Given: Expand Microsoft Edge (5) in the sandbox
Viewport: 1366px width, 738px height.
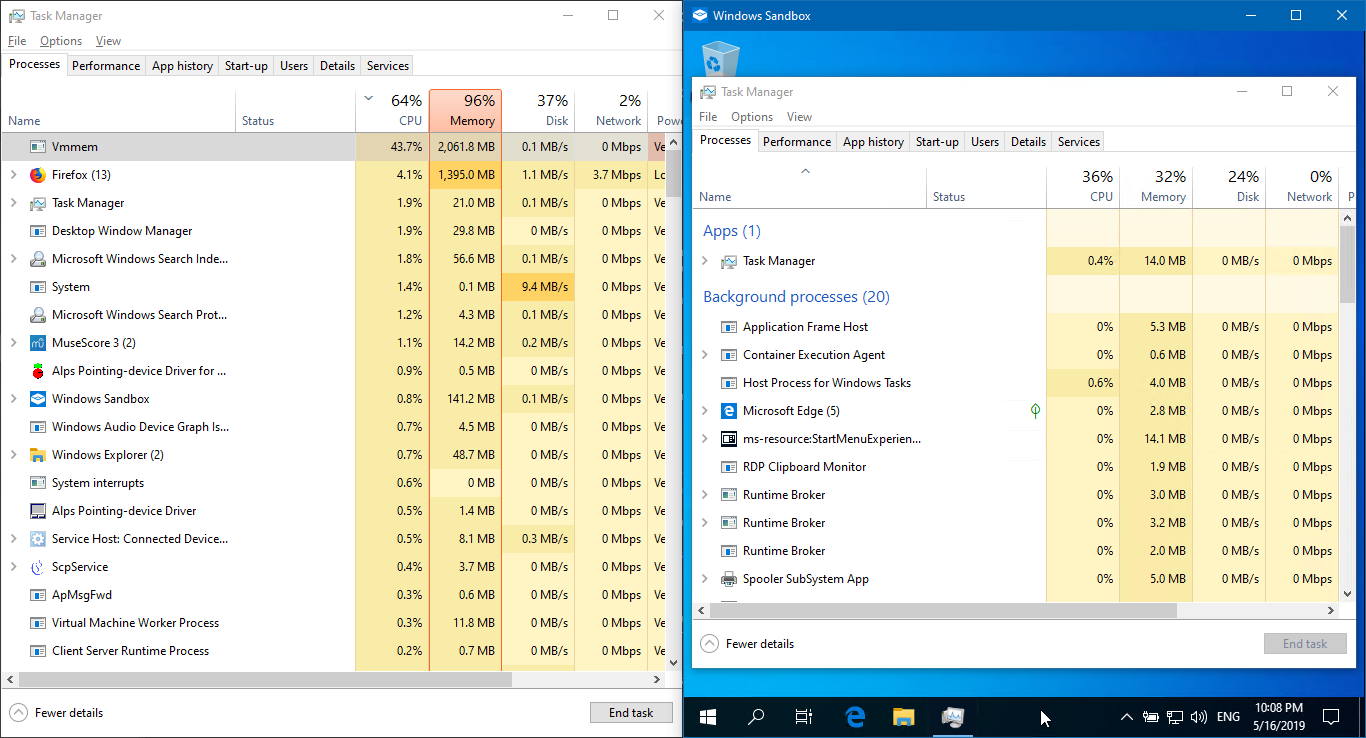Looking at the screenshot, I should (x=705, y=411).
